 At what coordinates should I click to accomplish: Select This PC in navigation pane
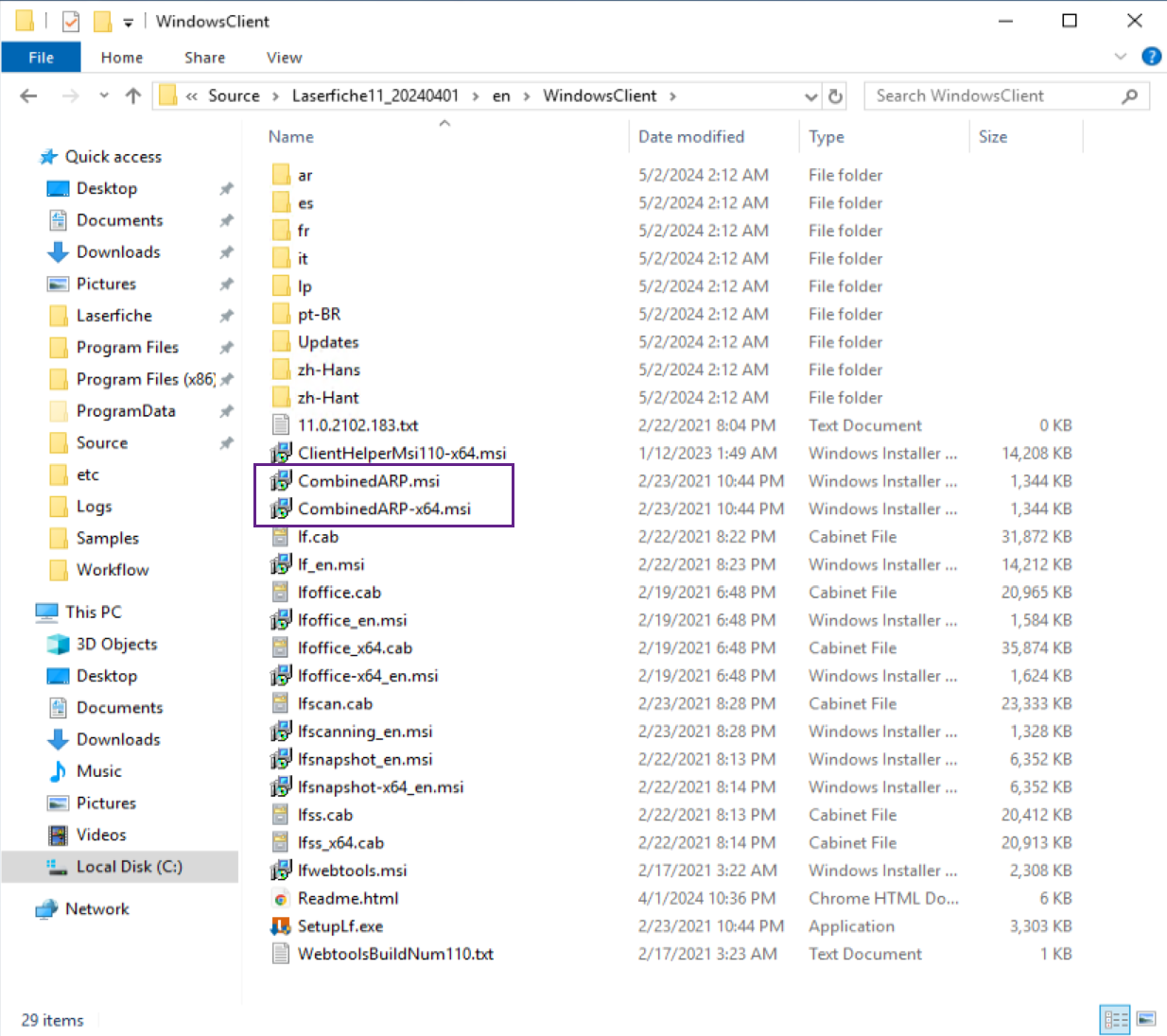(x=94, y=612)
